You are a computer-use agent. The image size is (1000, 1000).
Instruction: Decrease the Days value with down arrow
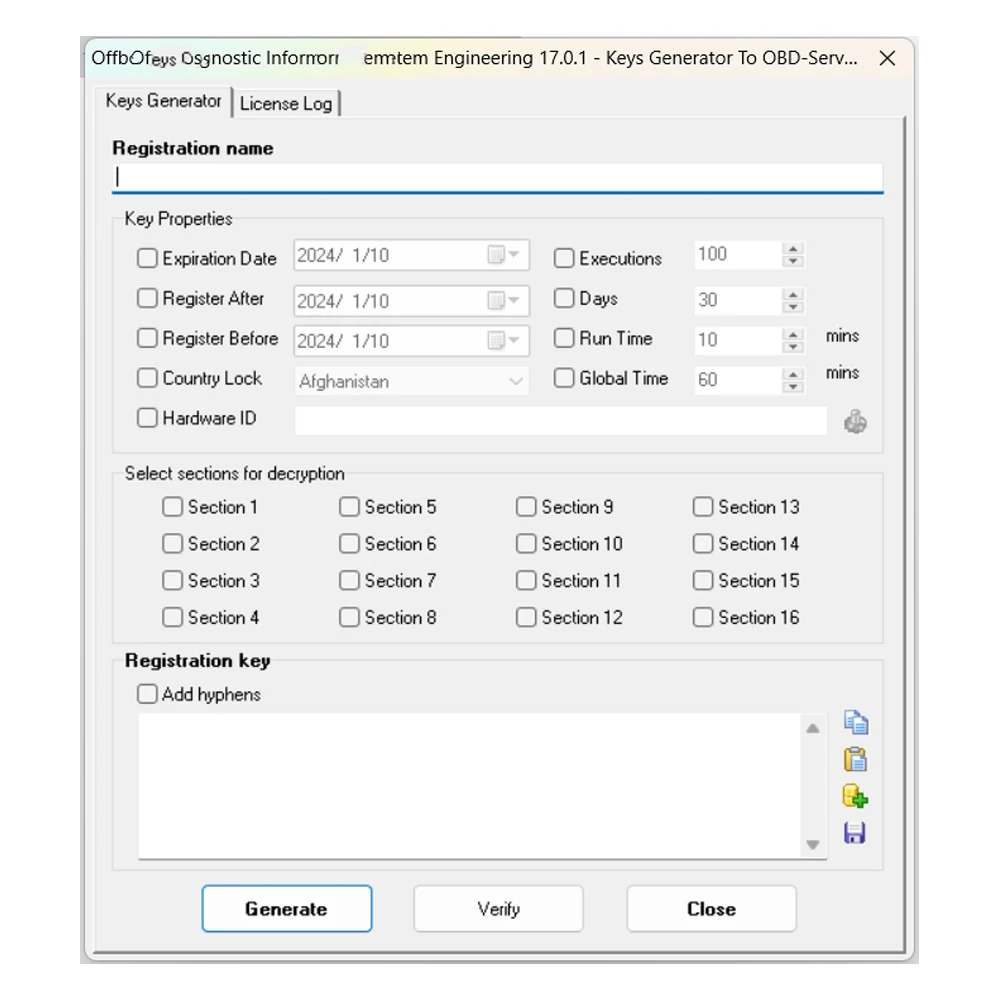click(793, 307)
